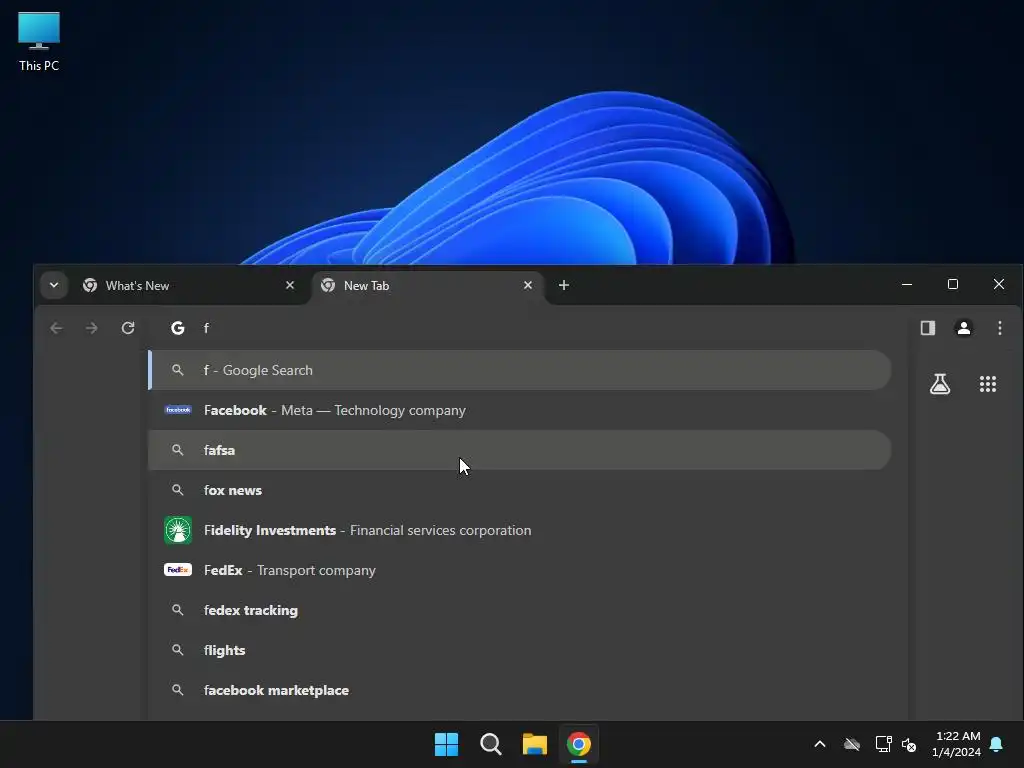Maximize the Chrome window
This screenshot has height=768, width=1024.
click(x=953, y=284)
